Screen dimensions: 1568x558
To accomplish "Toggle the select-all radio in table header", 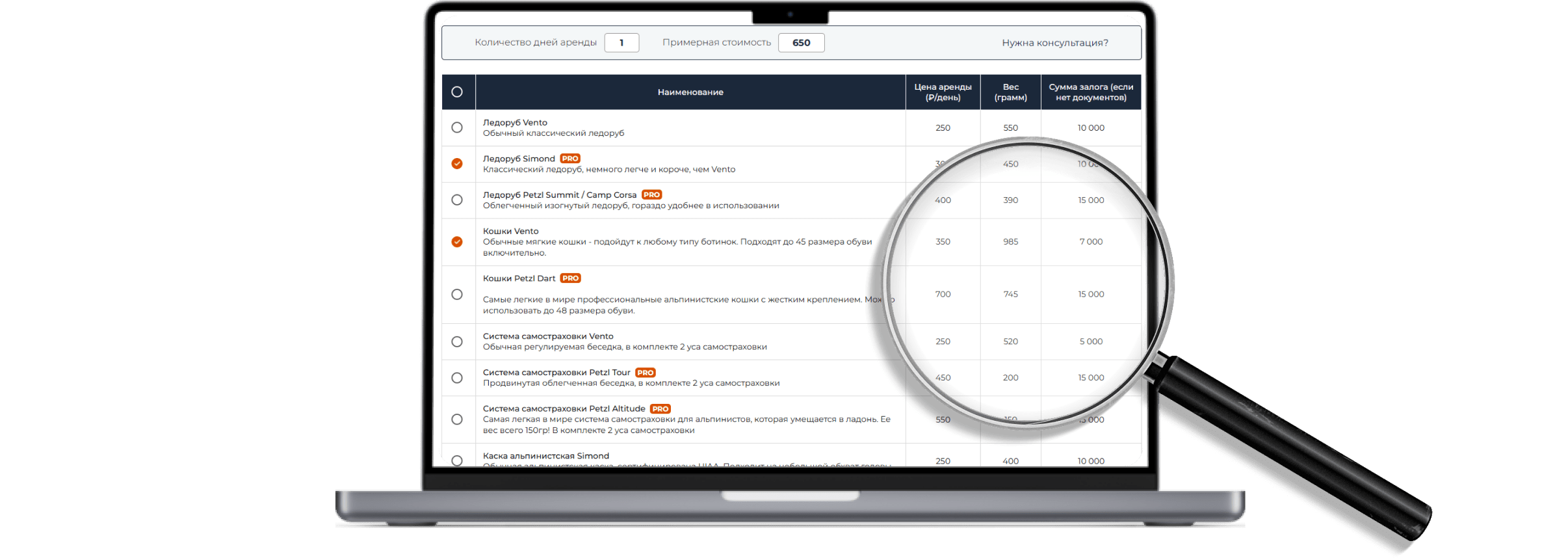I will coord(457,92).
